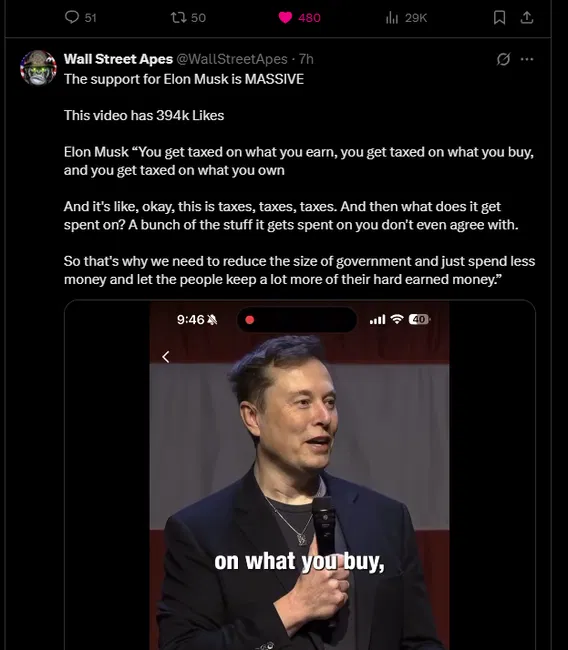568x650 pixels.
Task: Open the three-dot more options menu
Action: click(x=527, y=59)
